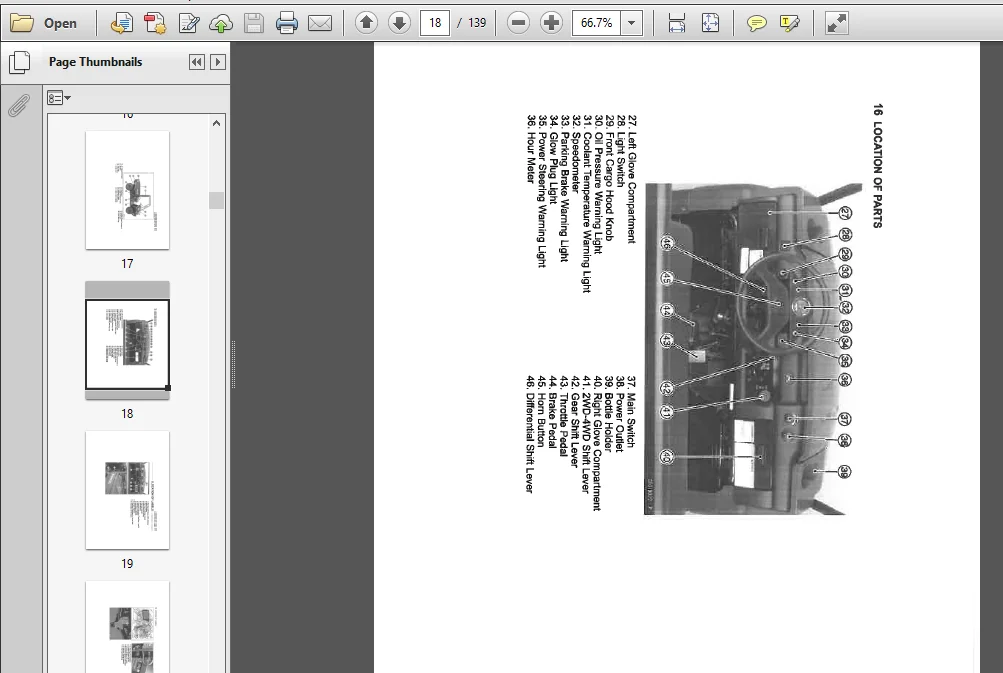The height and width of the screenshot is (673, 1003).
Task: Select the page 20 thumbnail at the bottom
Action: (127, 627)
